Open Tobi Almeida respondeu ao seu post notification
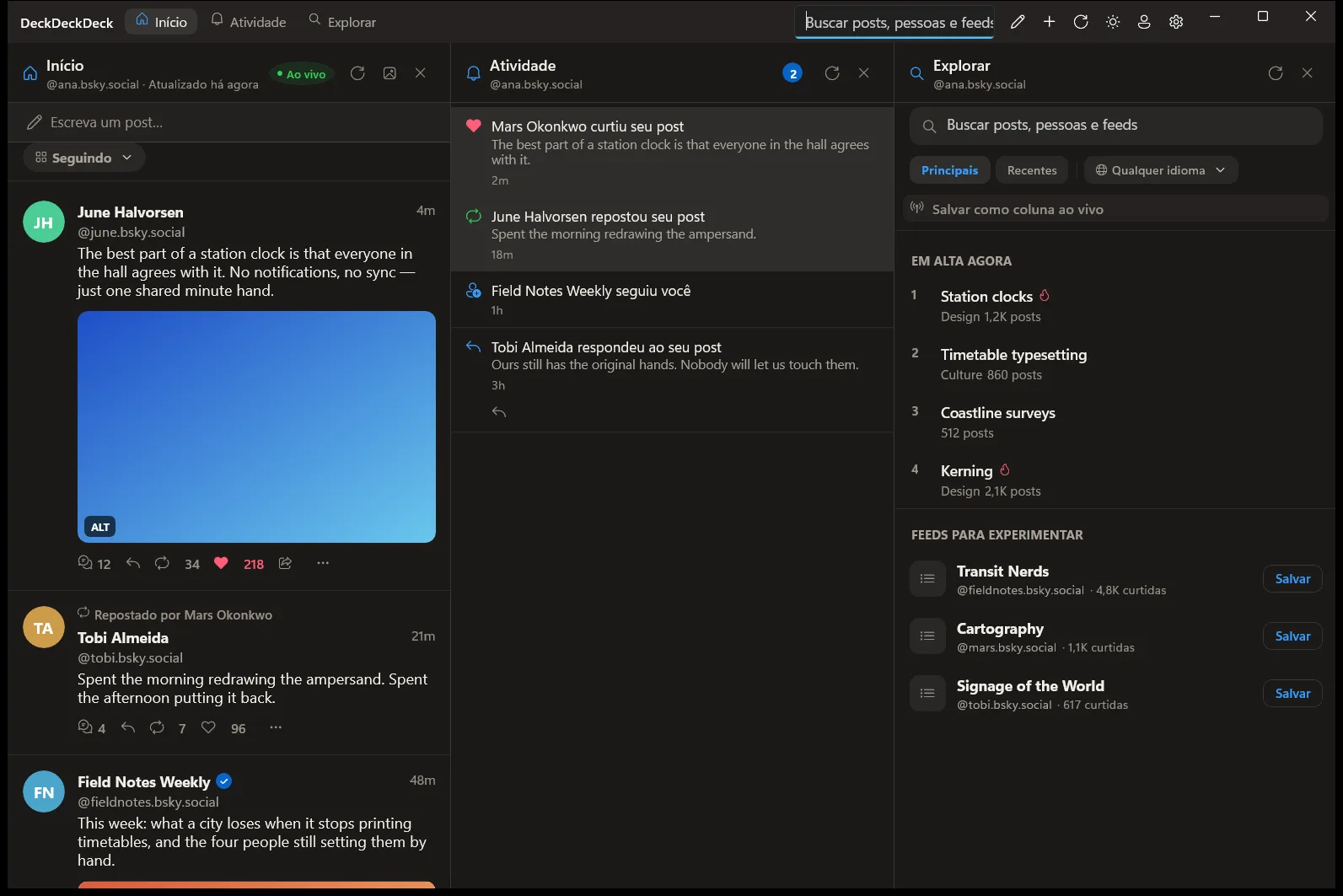The width and height of the screenshot is (1343, 896). point(672,380)
